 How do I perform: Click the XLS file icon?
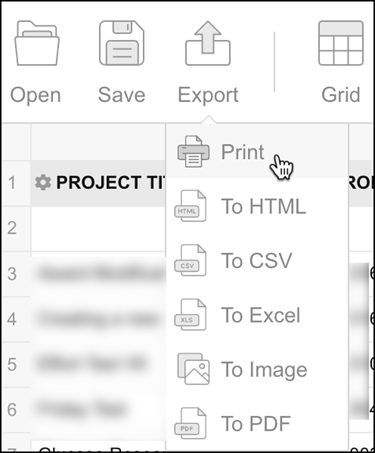tap(190, 315)
